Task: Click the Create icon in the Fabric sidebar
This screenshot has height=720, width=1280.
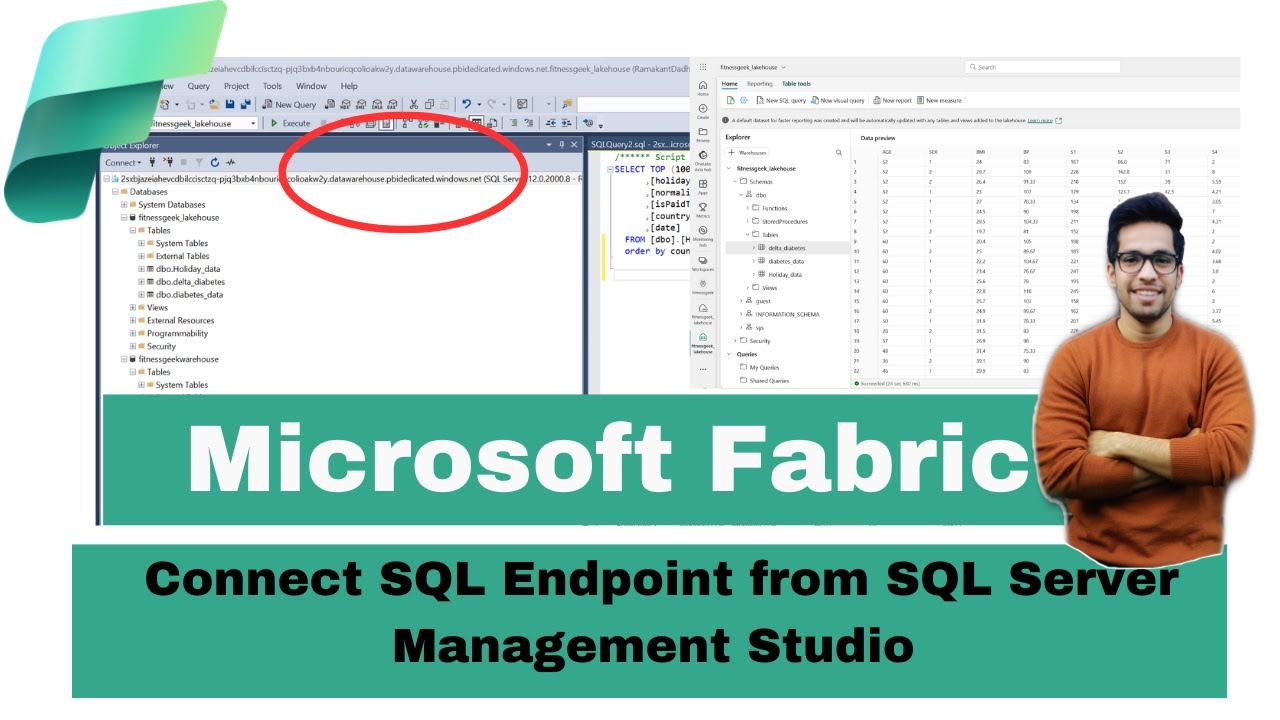Action: [703, 111]
